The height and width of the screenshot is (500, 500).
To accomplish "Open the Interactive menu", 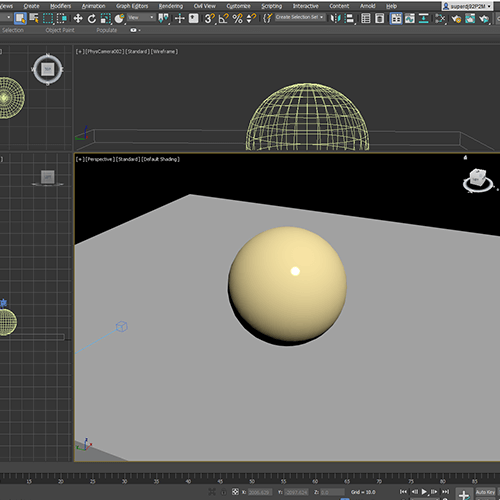I will tap(305, 6).
